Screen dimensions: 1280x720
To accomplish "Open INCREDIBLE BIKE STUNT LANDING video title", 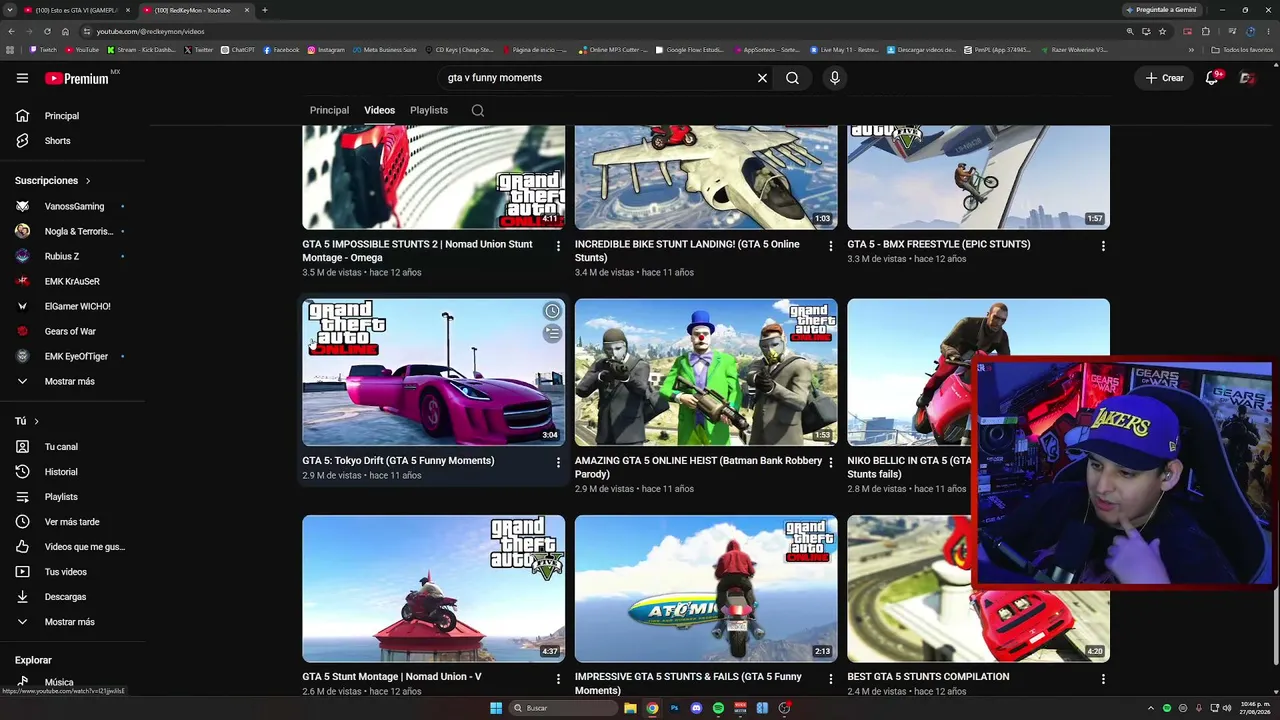I will tap(687, 251).
